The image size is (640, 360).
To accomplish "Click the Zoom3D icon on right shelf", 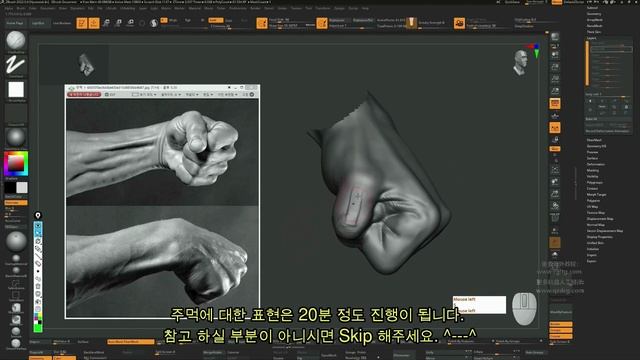I will click(x=555, y=194).
